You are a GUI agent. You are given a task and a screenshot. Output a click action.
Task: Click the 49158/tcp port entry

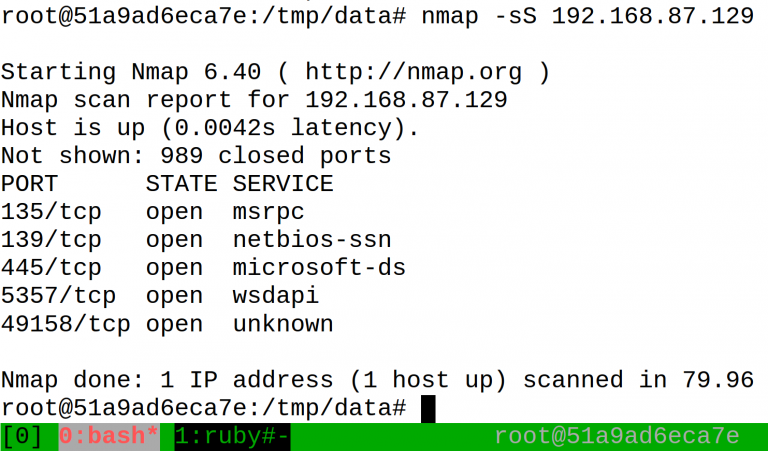(66, 324)
